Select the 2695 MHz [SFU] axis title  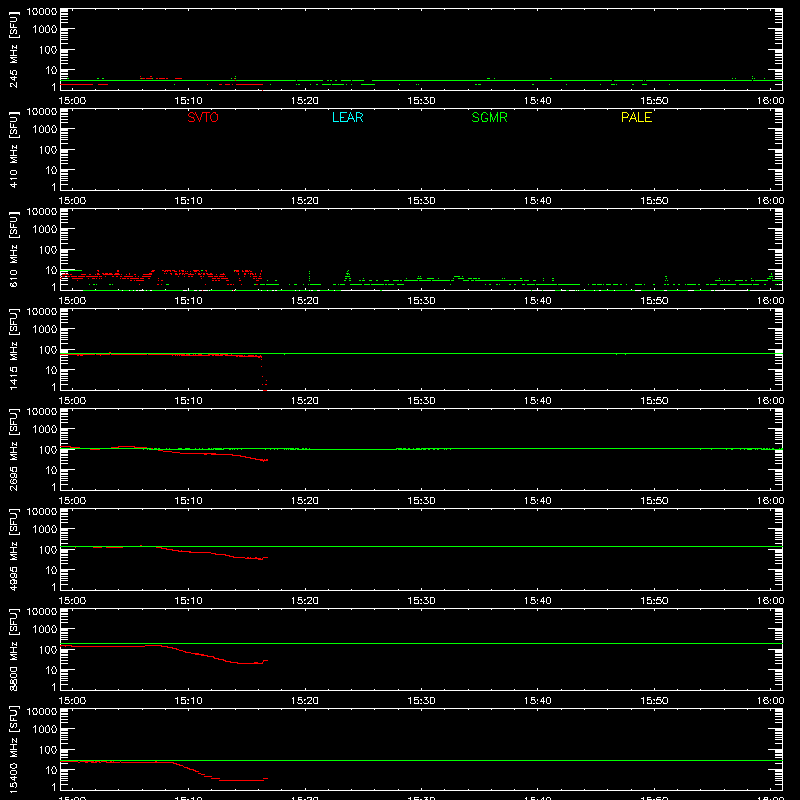point(13,450)
